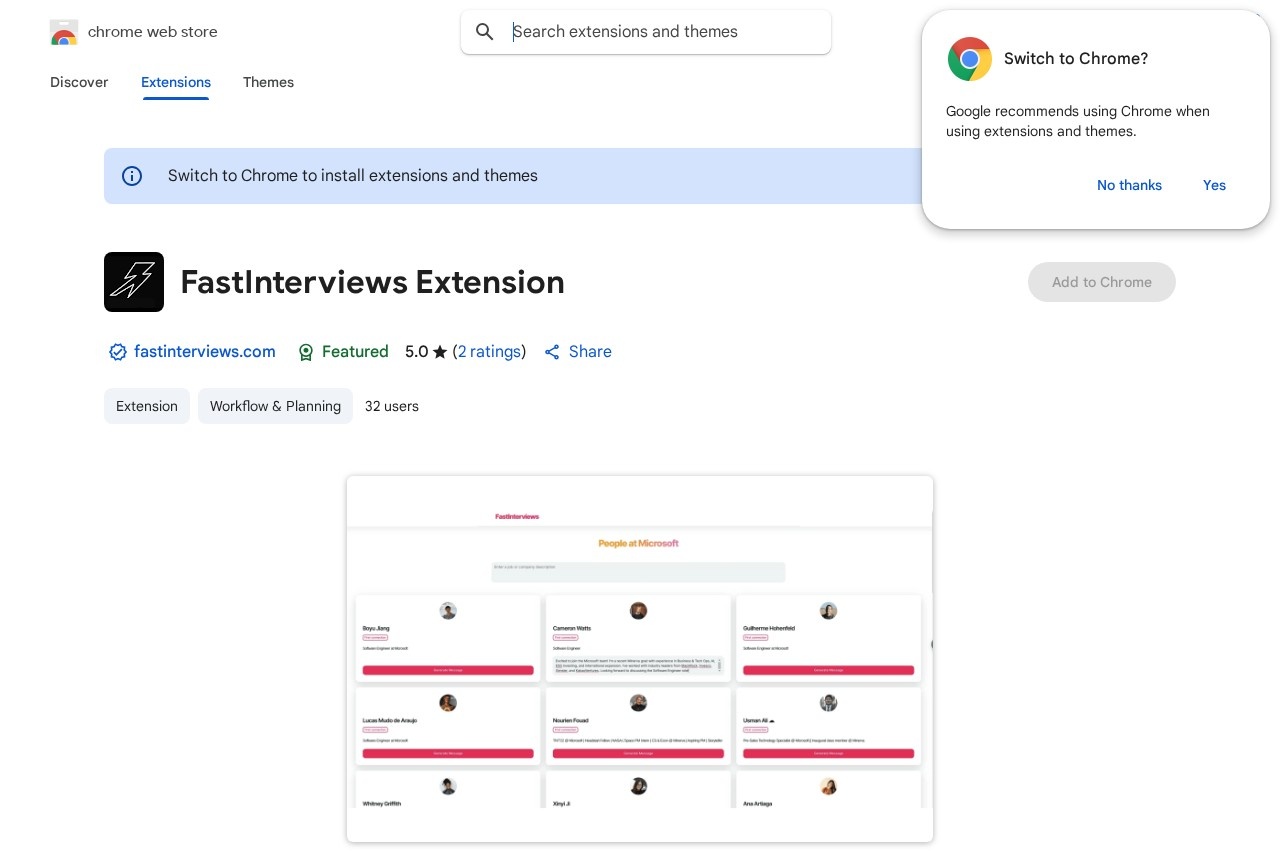Confirm switching to Chrome with Yes

tap(1214, 185)
